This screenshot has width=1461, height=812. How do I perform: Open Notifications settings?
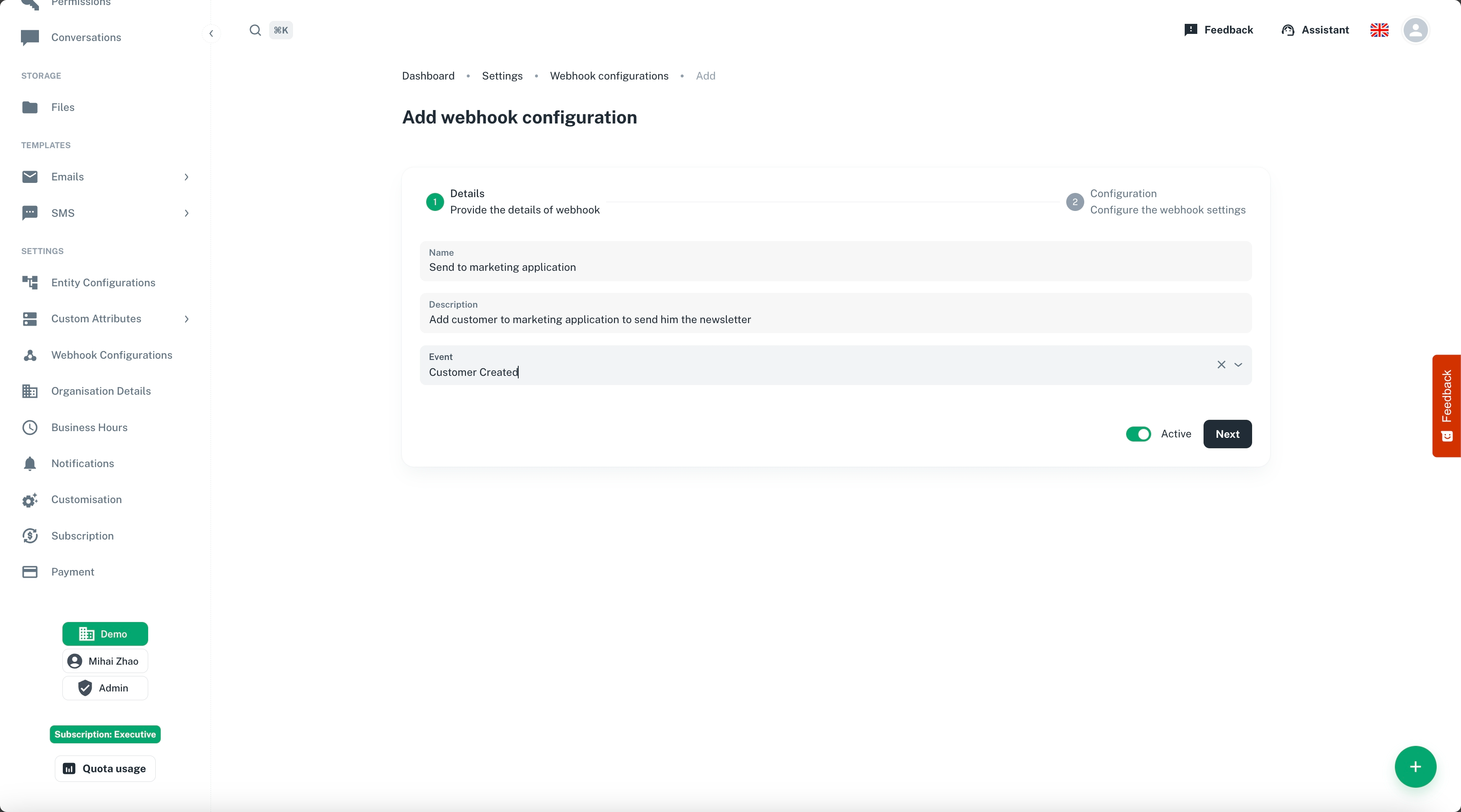point(82,463)
